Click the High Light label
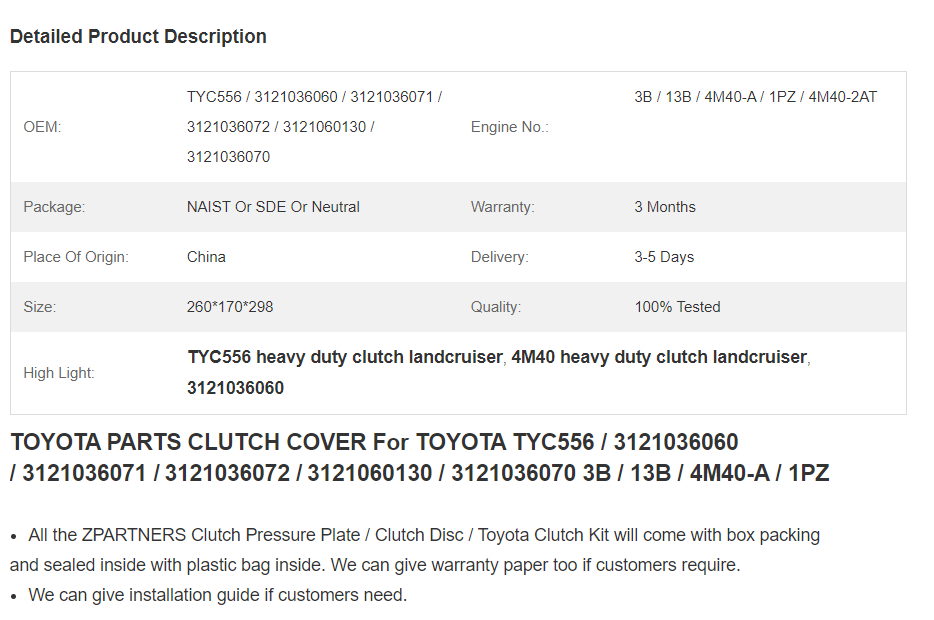934x620 pixels. pyautogui.click(x=59, y=373)
